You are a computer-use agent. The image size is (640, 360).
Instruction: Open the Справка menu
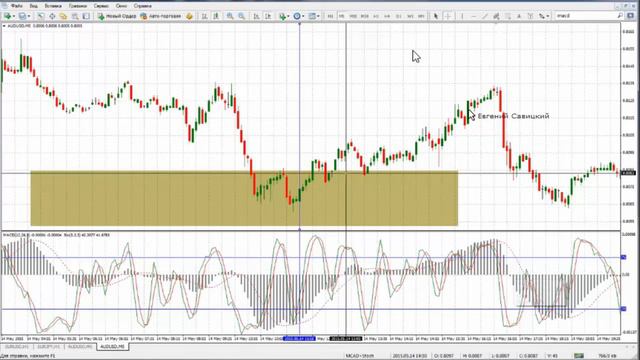click(x=142, y=6)
